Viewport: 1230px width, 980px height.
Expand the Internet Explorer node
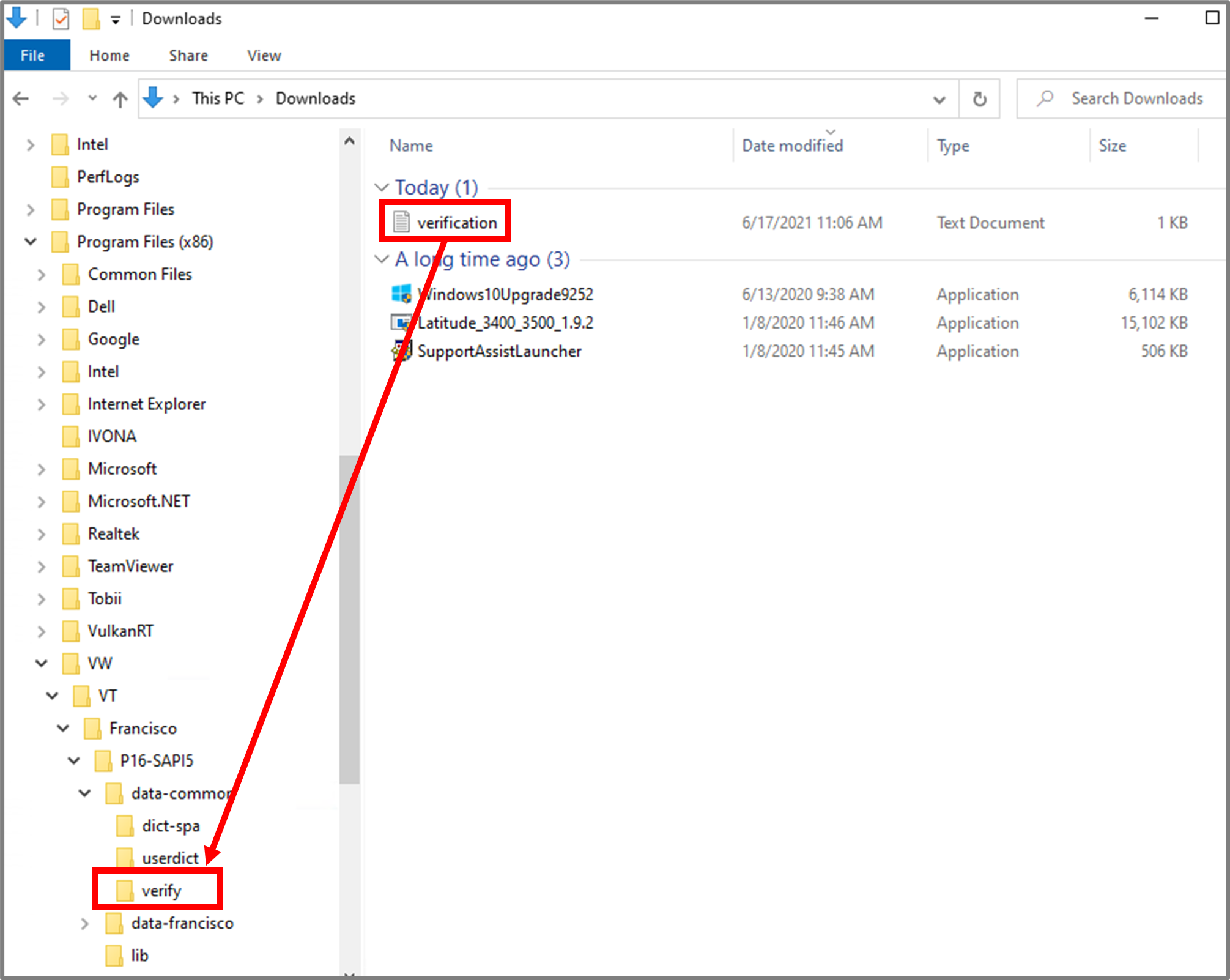[42, 404]
